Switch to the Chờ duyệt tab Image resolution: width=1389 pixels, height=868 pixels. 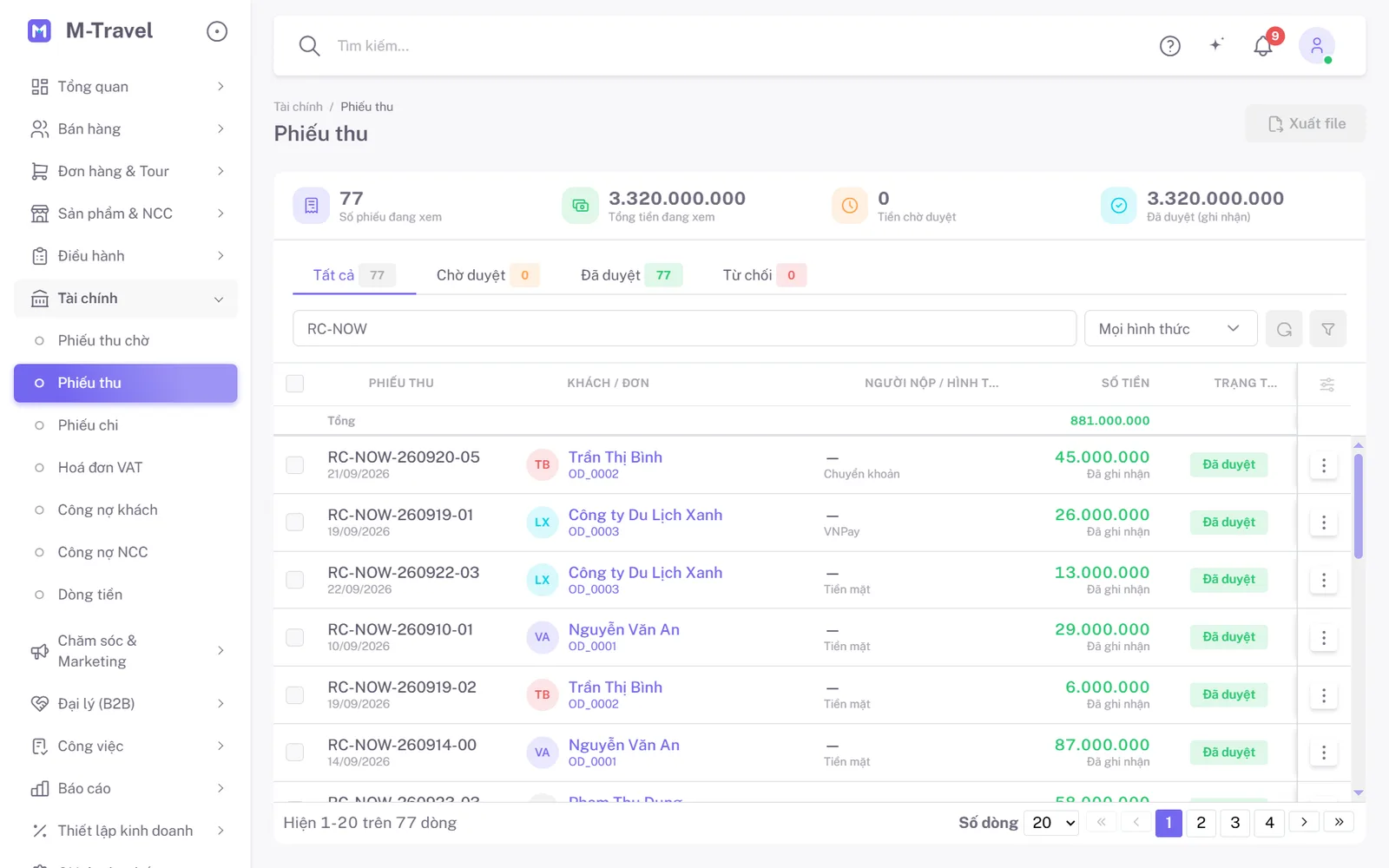488,275
